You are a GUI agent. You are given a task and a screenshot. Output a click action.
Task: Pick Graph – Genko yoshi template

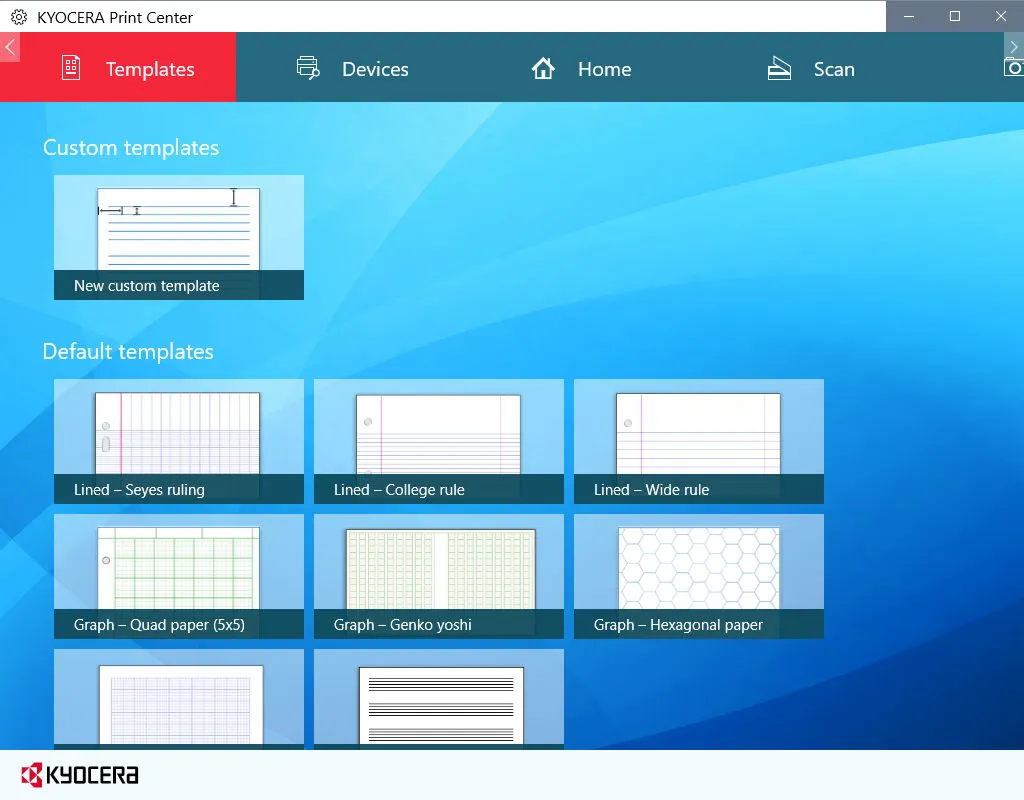point(439,576)
